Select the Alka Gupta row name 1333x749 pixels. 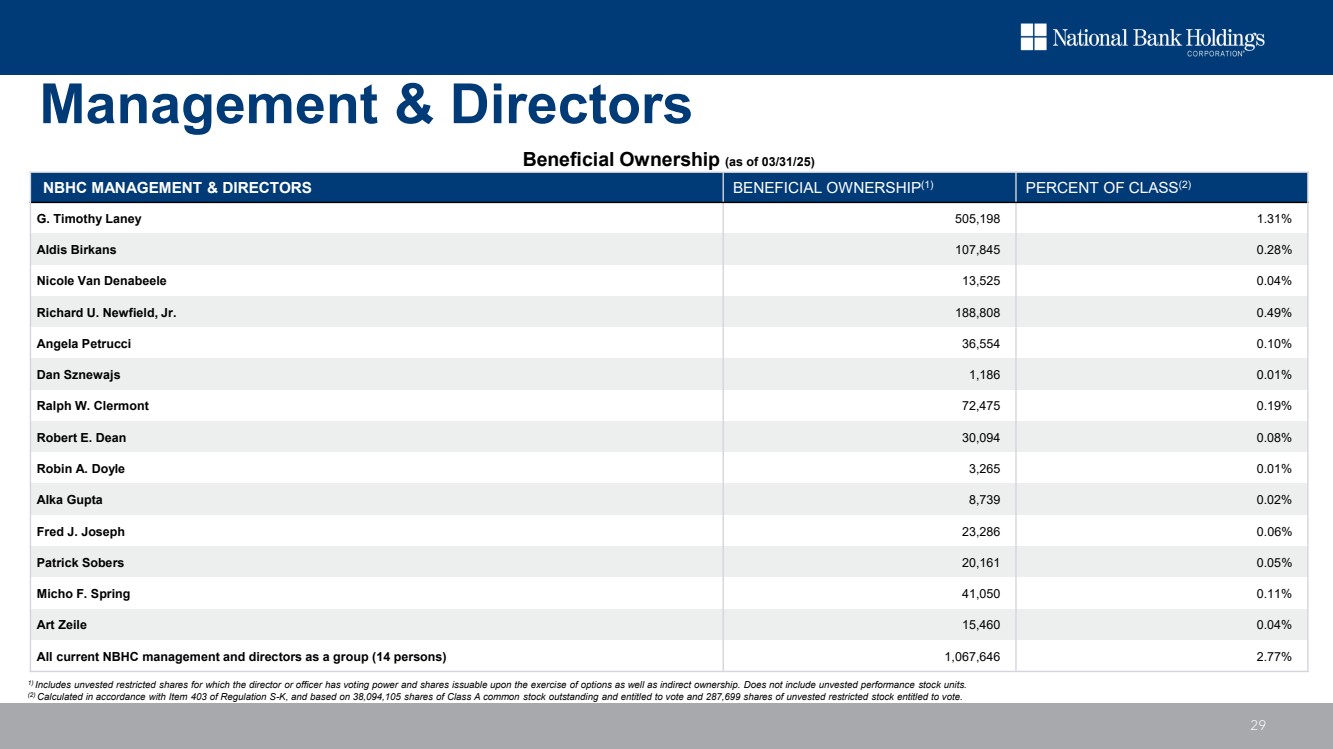pyautogui.click(x=69, y=500)
